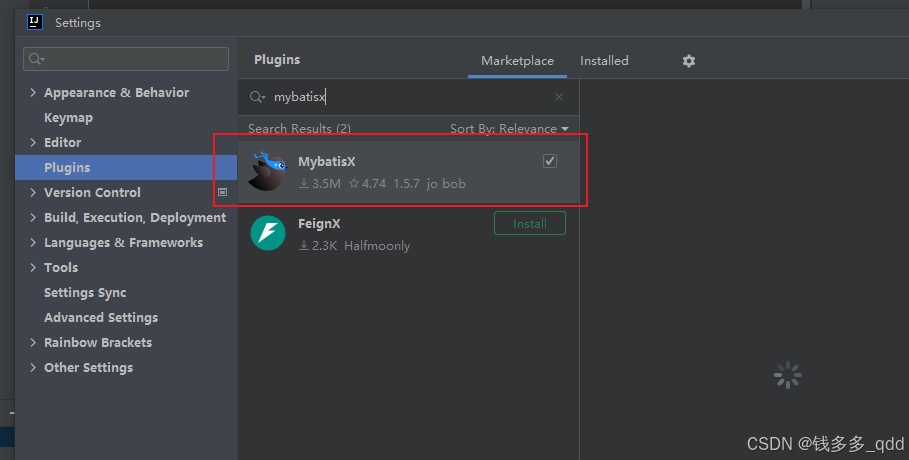This screenshot has height=460, width=909.
Task: Click the plugins settings gear icon
Action: pos(688,61)
